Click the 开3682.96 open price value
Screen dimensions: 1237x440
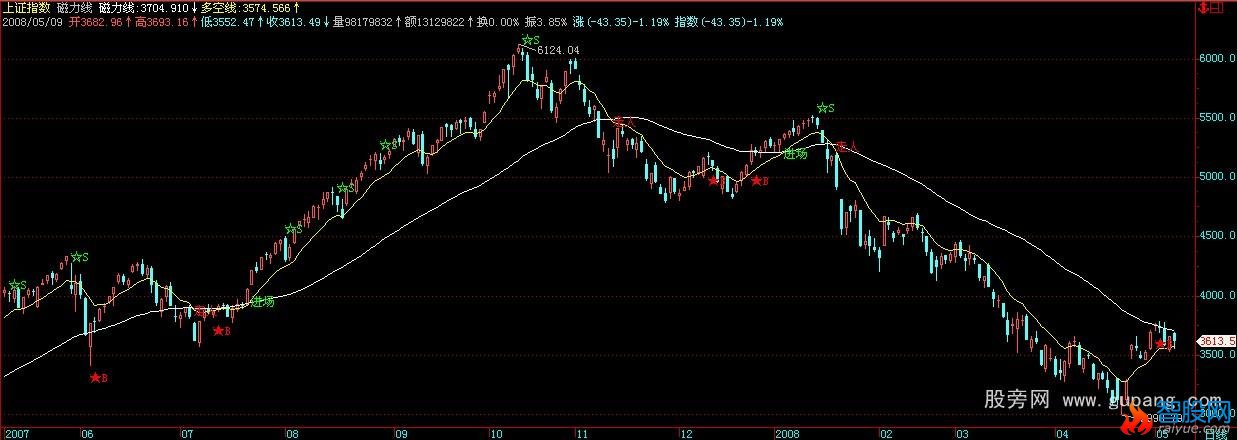(96, 20)
